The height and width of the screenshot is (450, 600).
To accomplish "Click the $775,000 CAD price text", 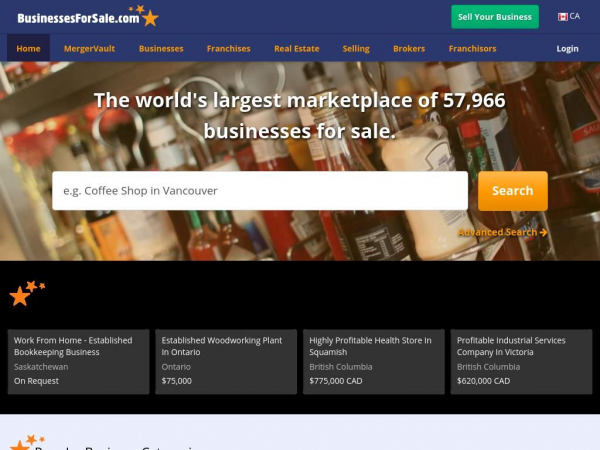I will [x=336, y=381].
